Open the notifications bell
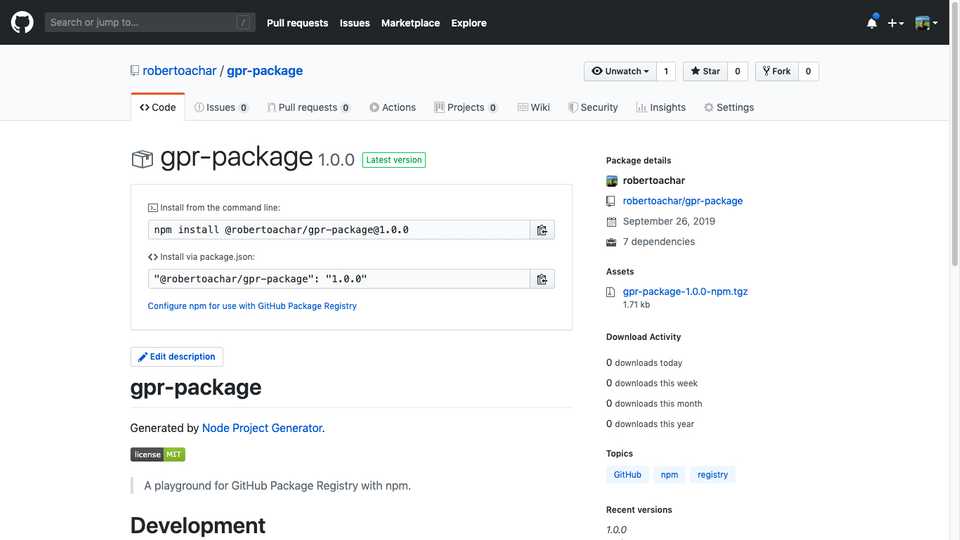 (x=872, y=23)
